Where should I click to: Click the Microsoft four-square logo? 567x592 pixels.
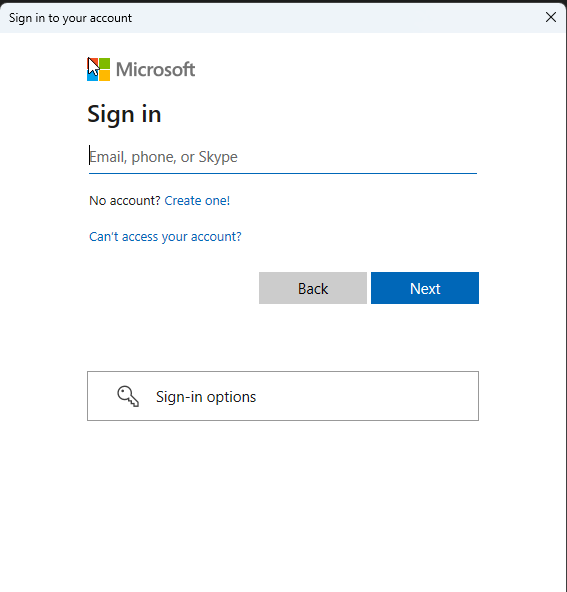tap(99, 69)
